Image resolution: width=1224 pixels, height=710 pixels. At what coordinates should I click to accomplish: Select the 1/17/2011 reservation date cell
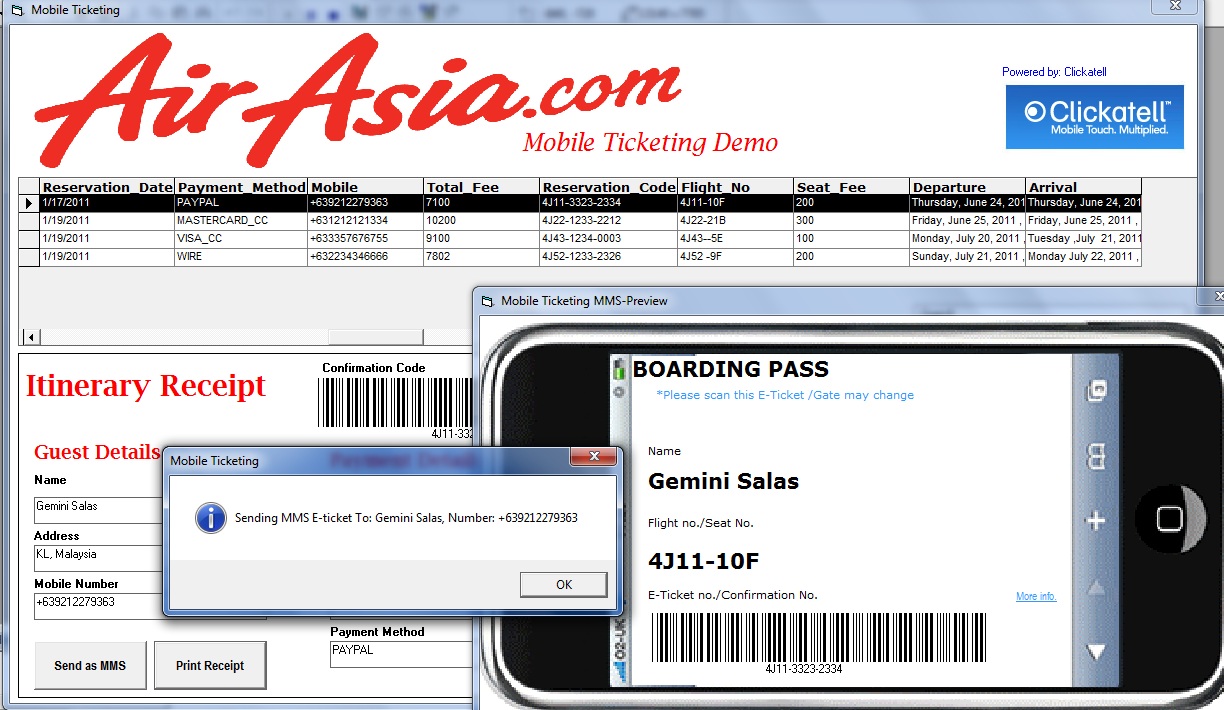pos(107,203)
